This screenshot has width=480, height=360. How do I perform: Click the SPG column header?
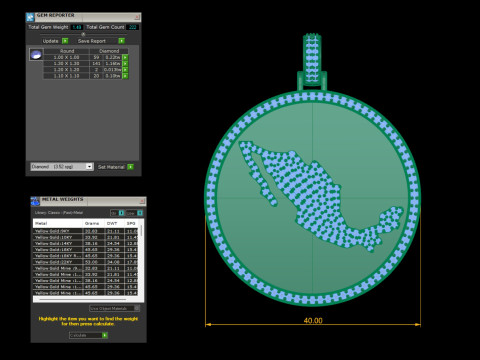click(132, 223)
